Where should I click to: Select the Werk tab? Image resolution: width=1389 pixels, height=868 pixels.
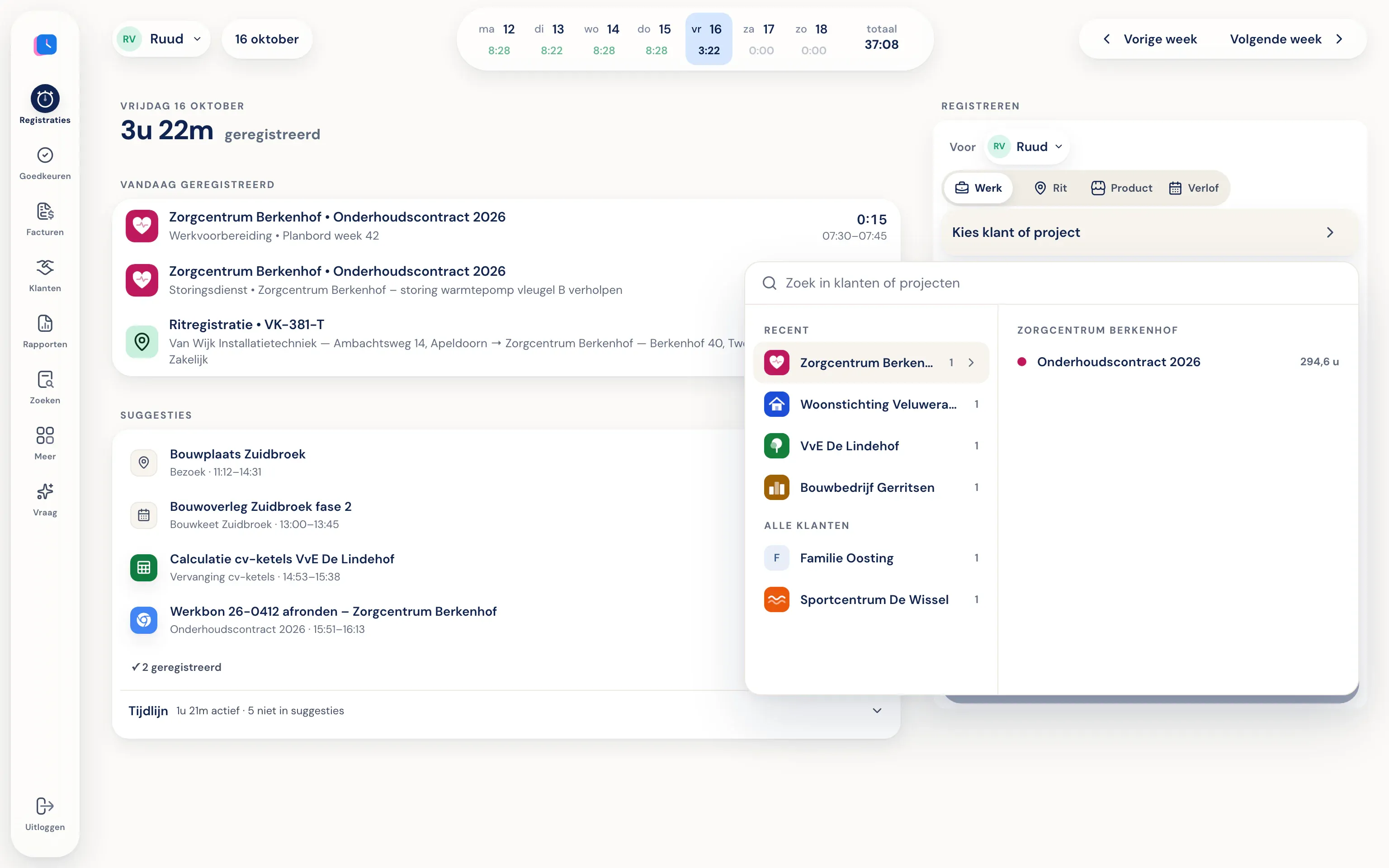978,189
